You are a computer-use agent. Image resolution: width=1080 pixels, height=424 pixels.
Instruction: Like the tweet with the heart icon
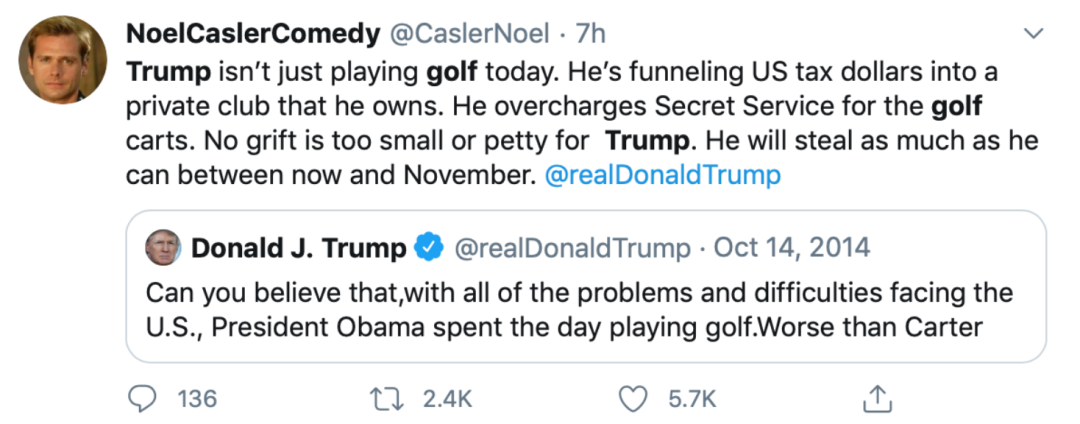(632, 399)
